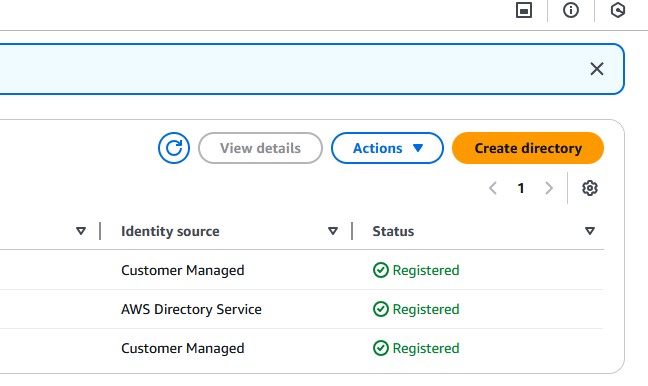648x386 pixels.
Task: Open the Actions dropdown
Action: click(387, 148)
